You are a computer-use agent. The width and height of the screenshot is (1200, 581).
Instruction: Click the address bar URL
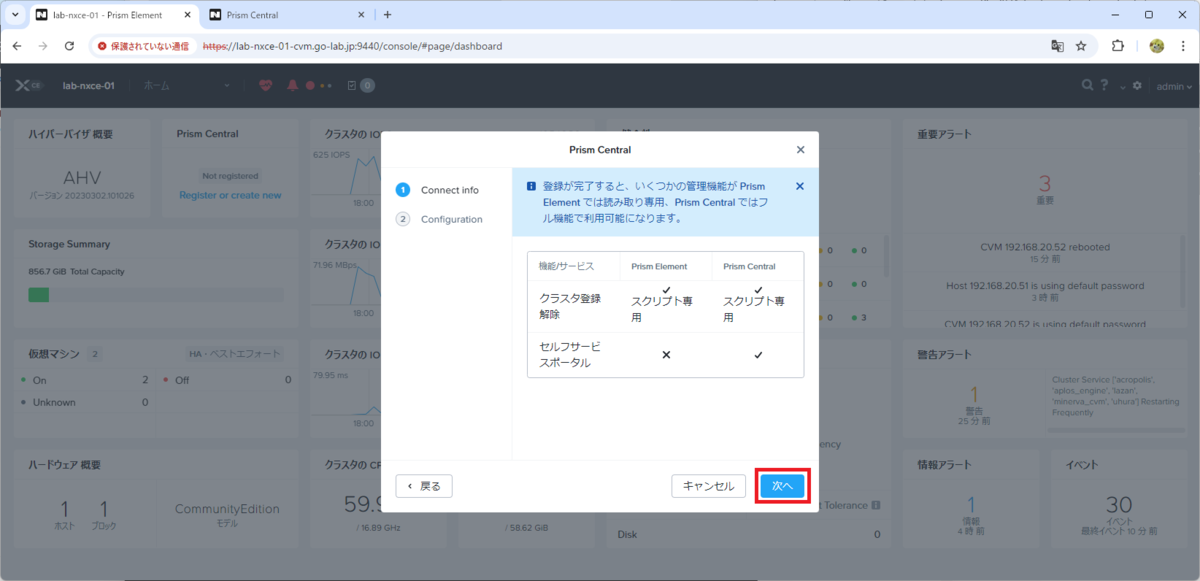(352, 46)
